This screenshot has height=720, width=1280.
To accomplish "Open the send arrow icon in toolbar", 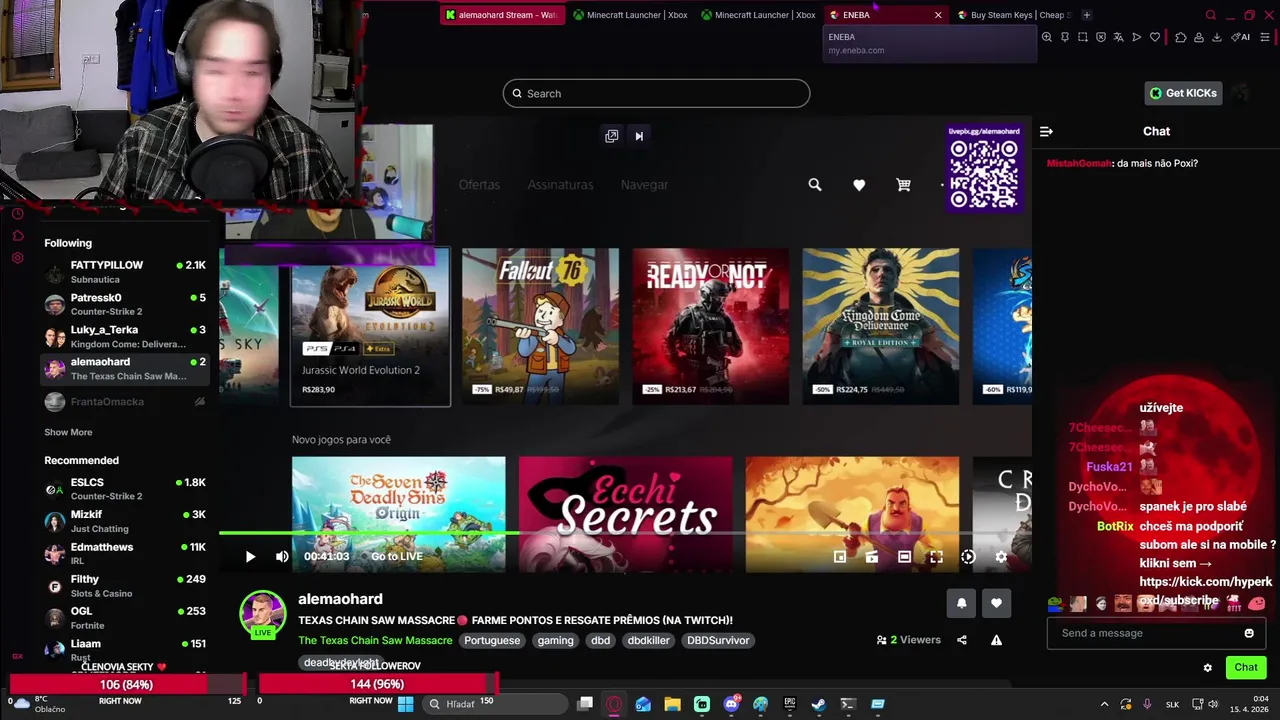I will point(1136,37).
